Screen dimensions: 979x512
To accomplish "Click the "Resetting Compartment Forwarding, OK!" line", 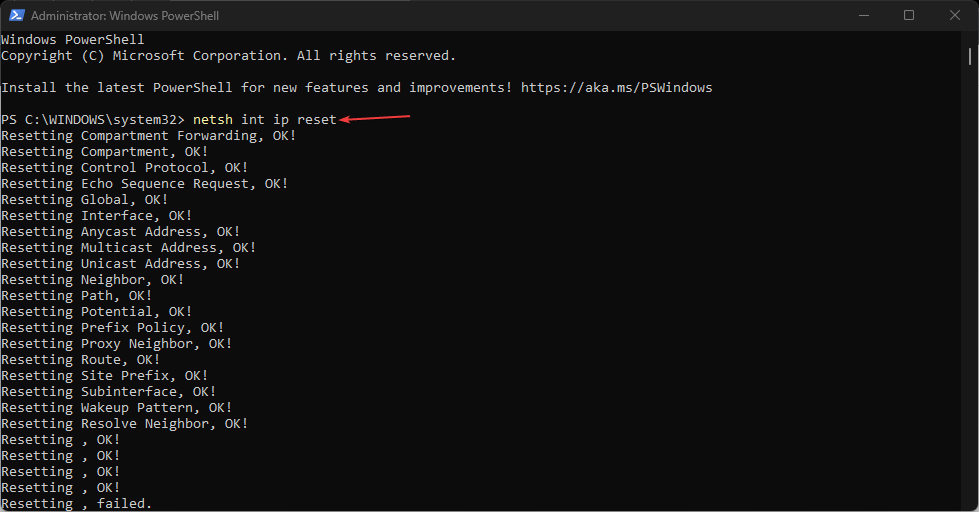I will coord(149,136).
